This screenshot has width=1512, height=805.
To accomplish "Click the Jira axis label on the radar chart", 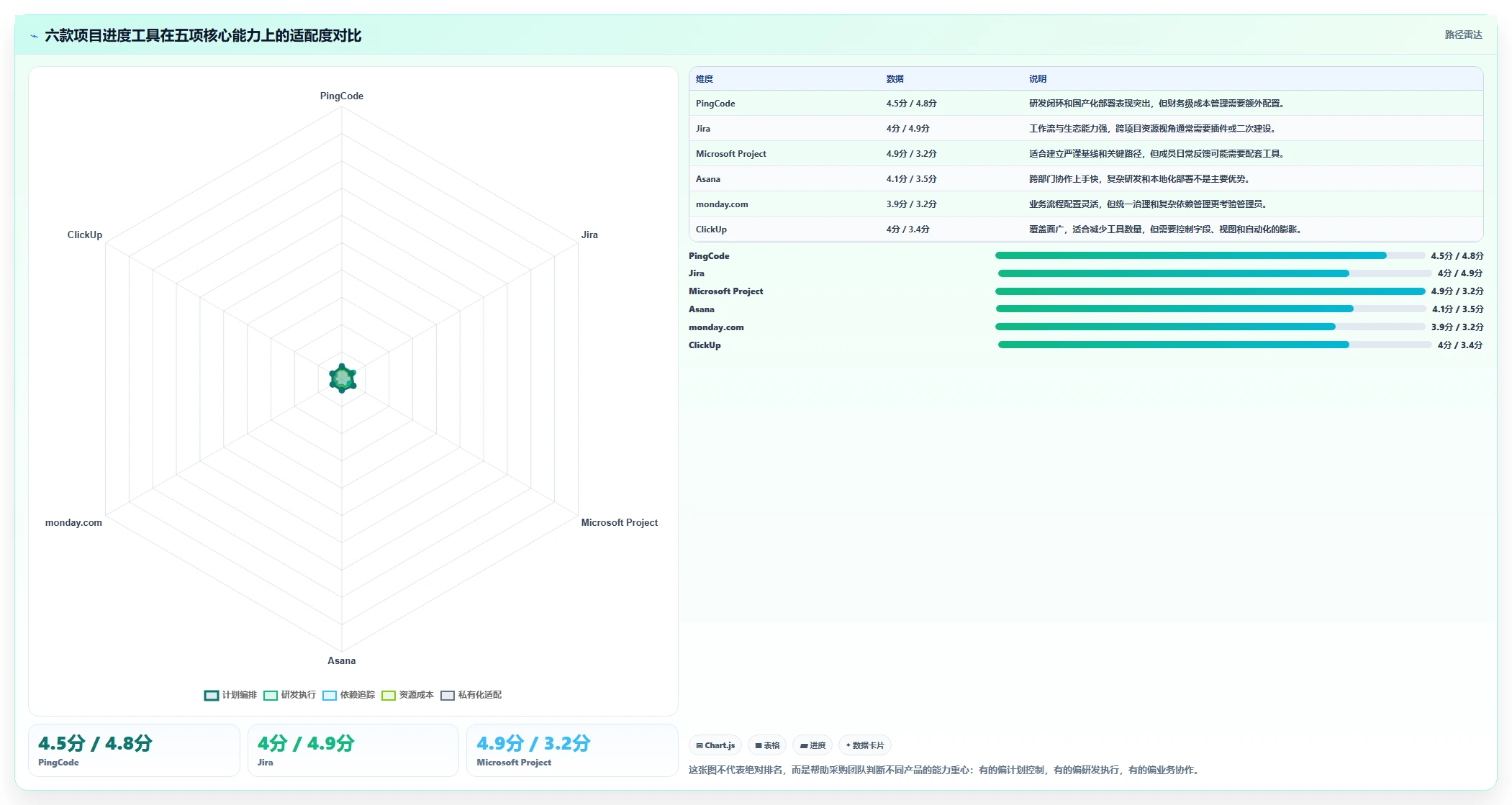I will click(x=589, y=235).
